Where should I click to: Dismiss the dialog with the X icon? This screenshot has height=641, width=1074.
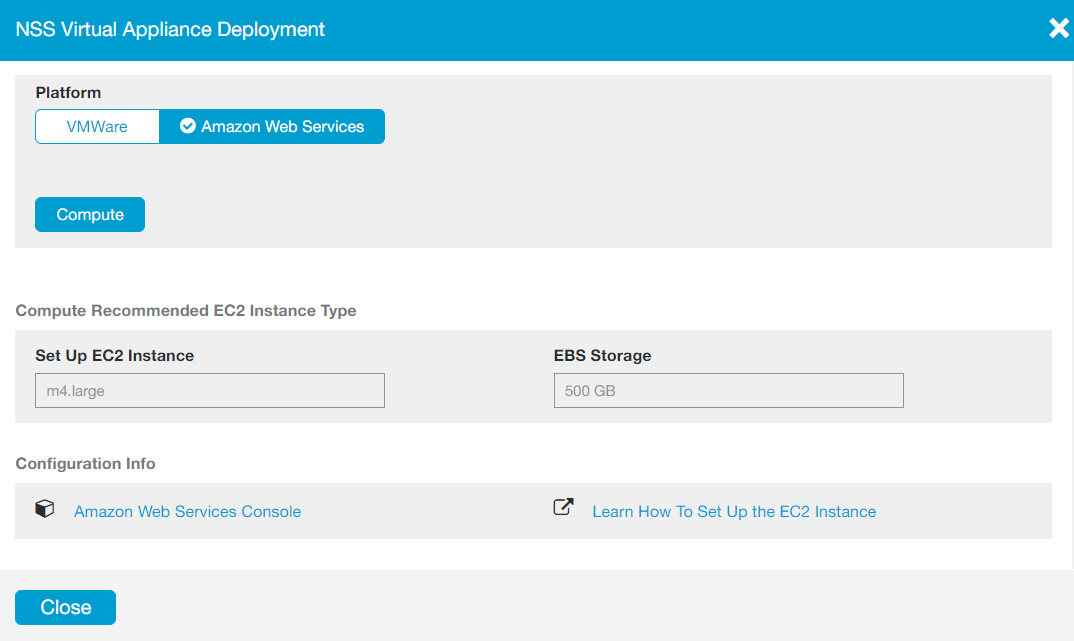[1058, 28]
